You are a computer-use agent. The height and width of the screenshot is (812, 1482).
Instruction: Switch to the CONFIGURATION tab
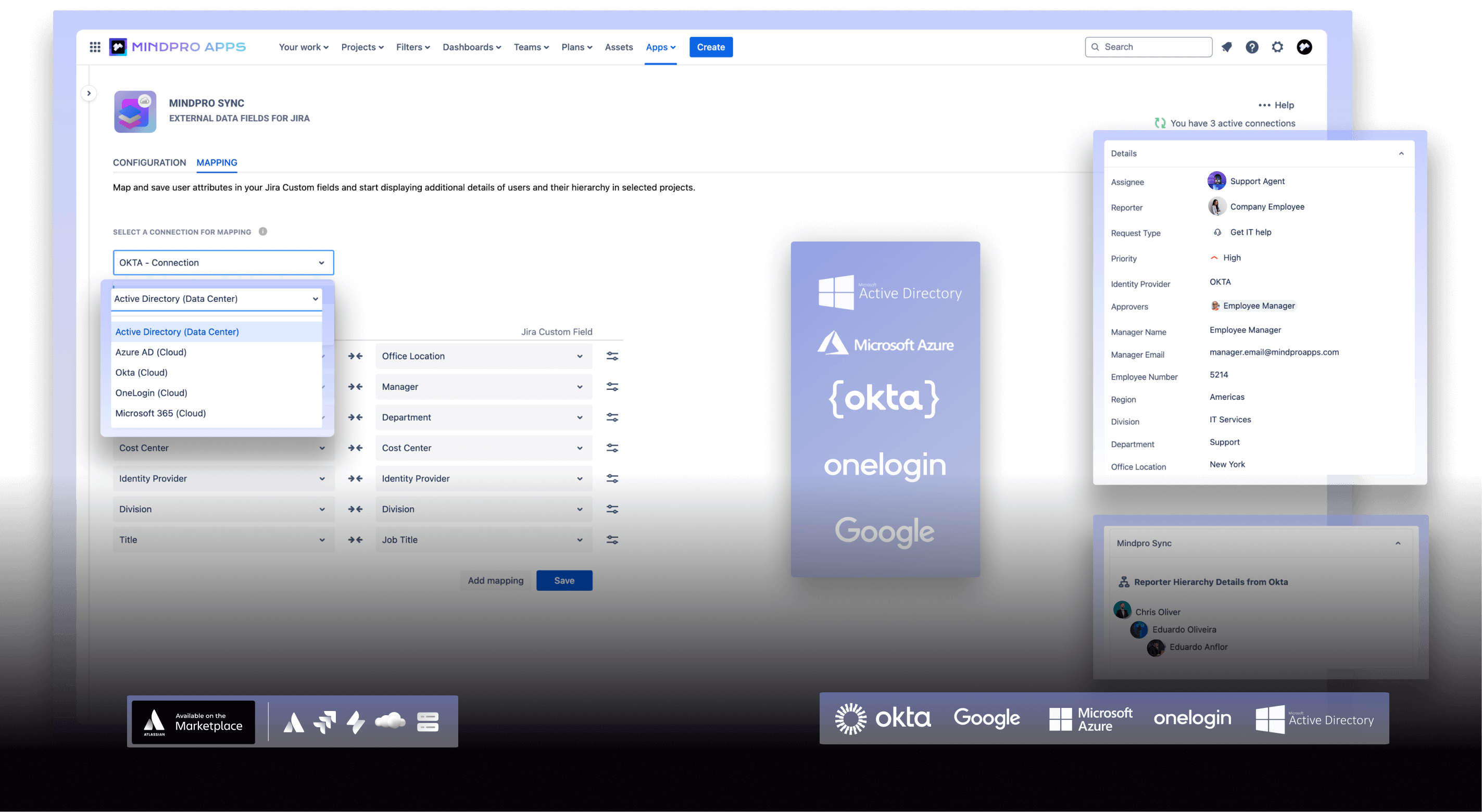148,161
